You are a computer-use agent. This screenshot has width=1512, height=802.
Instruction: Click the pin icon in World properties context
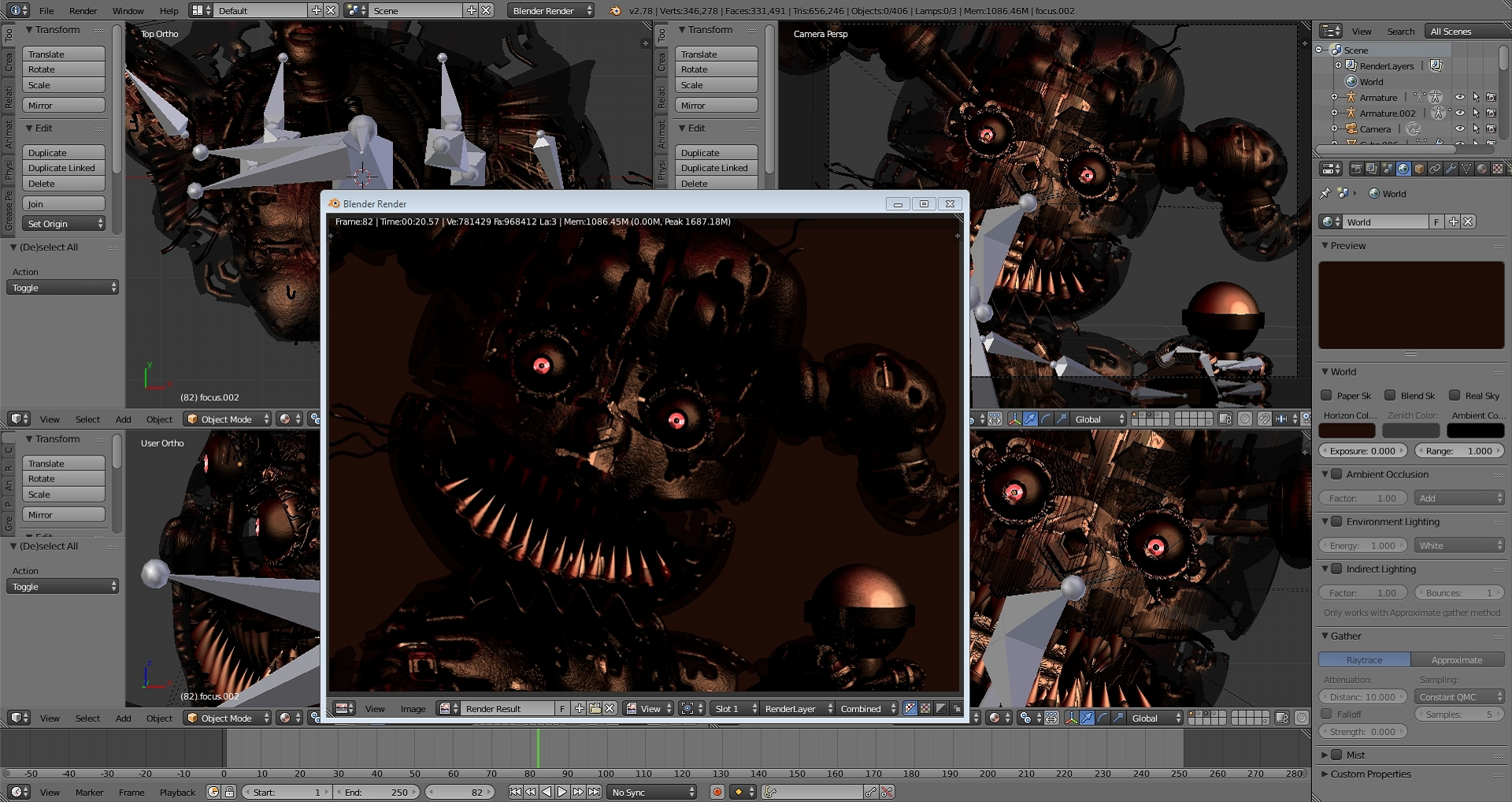[1325, 193]
